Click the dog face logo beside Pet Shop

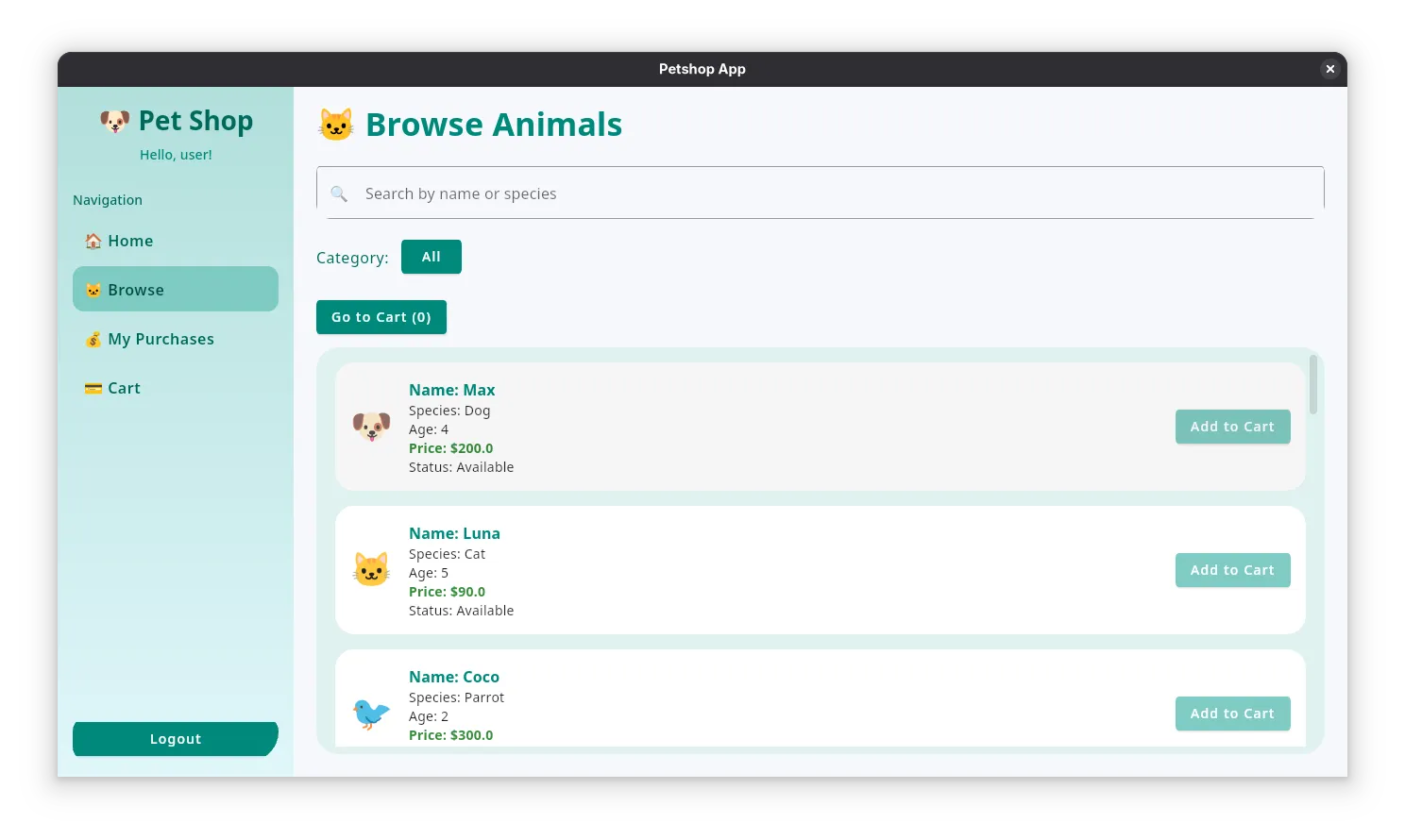pyautogui.click(x=115, y=122)
